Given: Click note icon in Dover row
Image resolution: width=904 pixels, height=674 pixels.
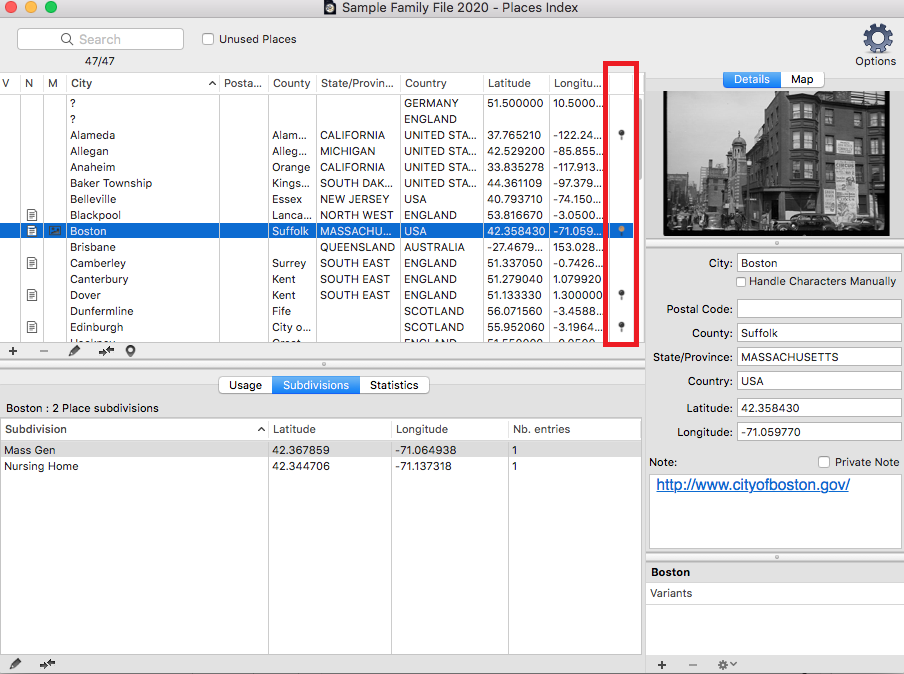Looking at the screenshot, I should point(32,295).
